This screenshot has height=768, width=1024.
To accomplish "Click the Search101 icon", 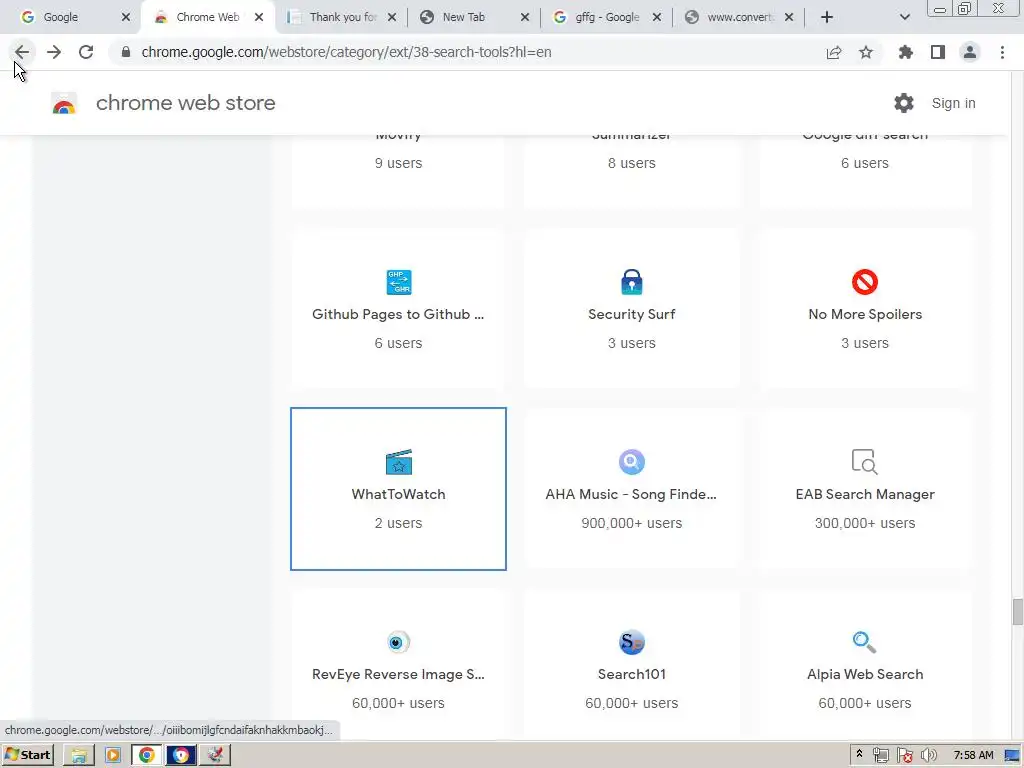I will tap(632, 642).
